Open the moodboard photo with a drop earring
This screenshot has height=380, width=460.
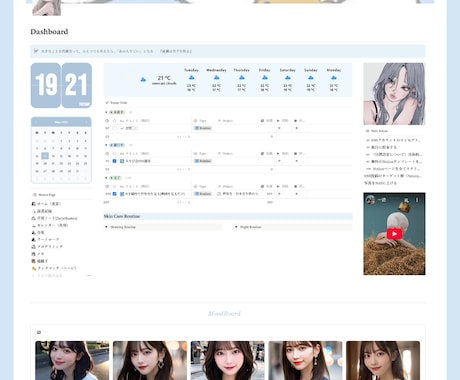[x=305, y=360]
